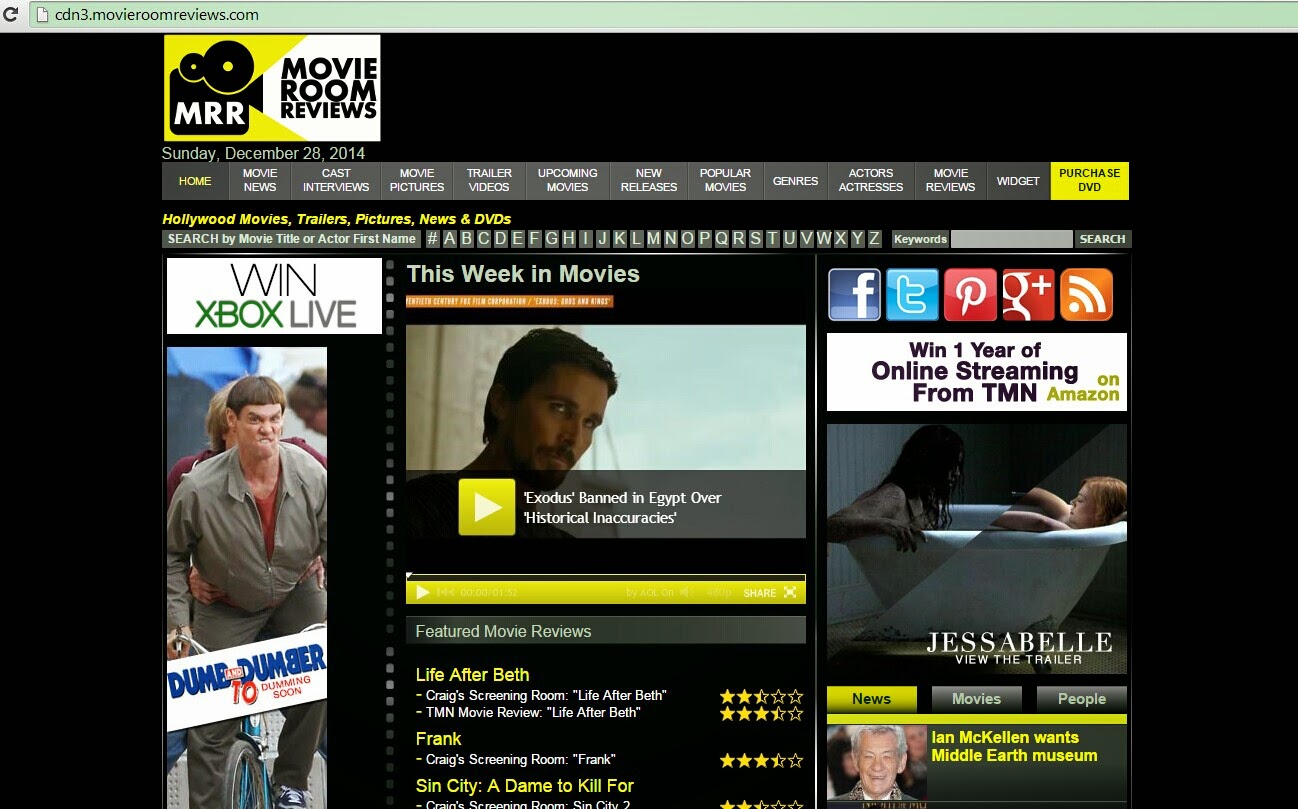Image resolution: width=1298 pixels, height=809 pixels.
Task: Click the restart icon in video controls
Action: [x=446, y=592]
